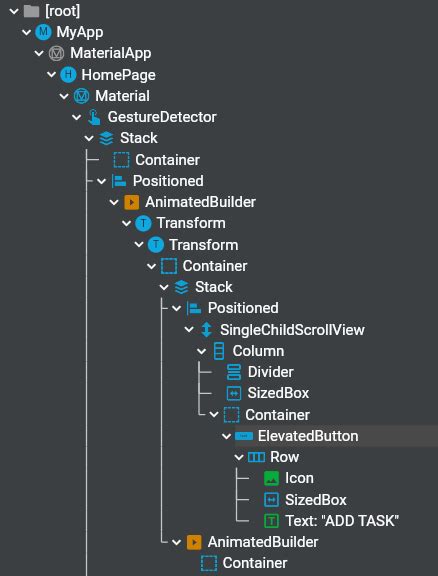Click the root folder icon
Viewport: 438px width, 576px height.
coord(32,11)
